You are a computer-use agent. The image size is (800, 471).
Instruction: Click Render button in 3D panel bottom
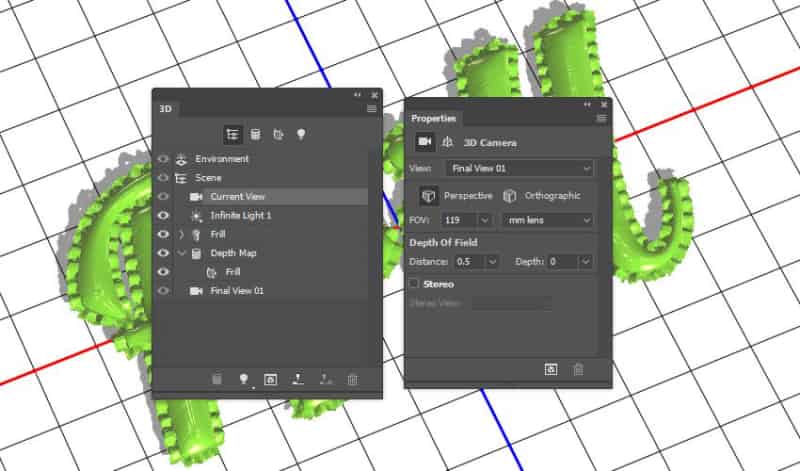(270, 379)
